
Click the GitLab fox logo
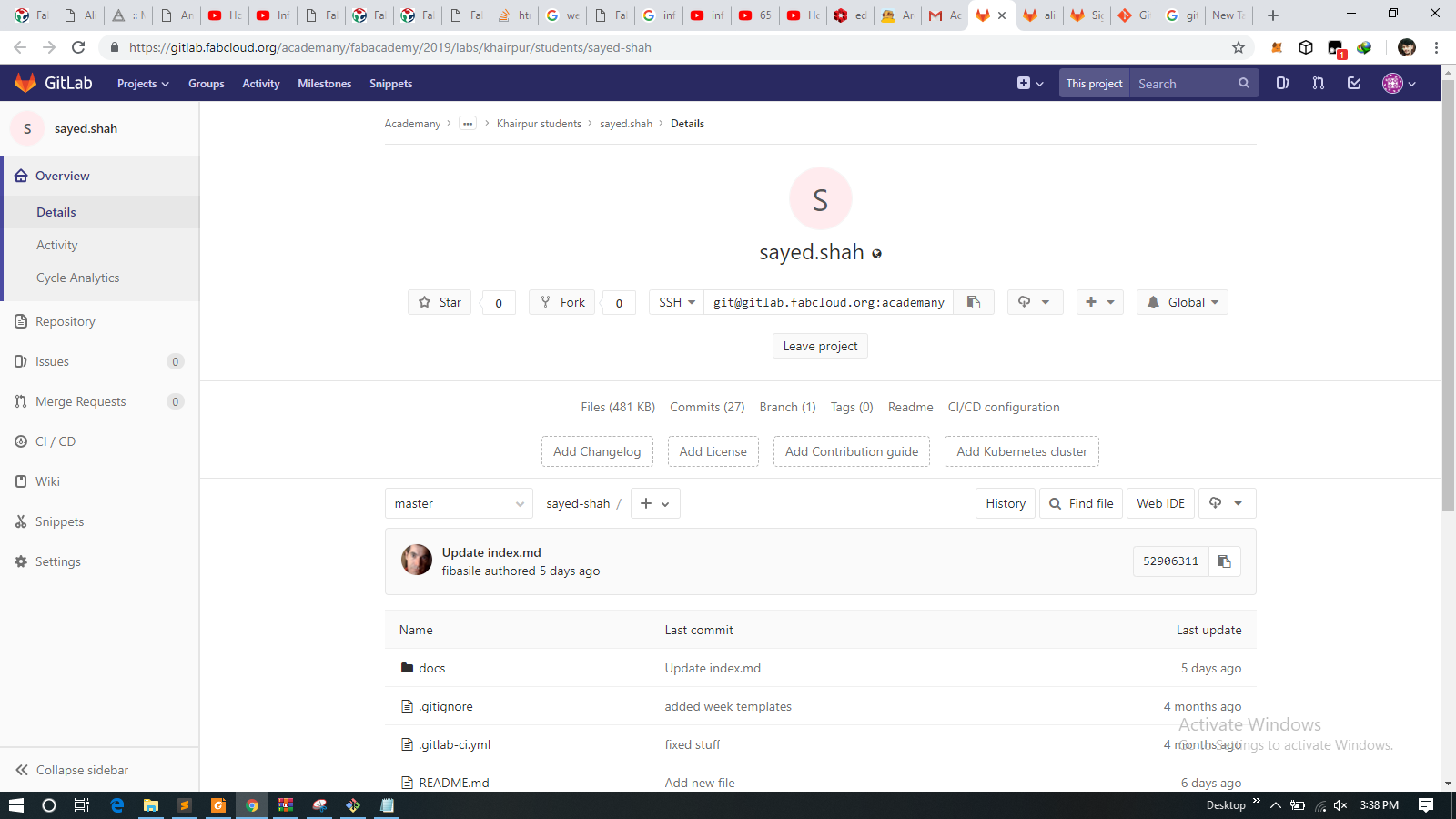click(25, 83)
